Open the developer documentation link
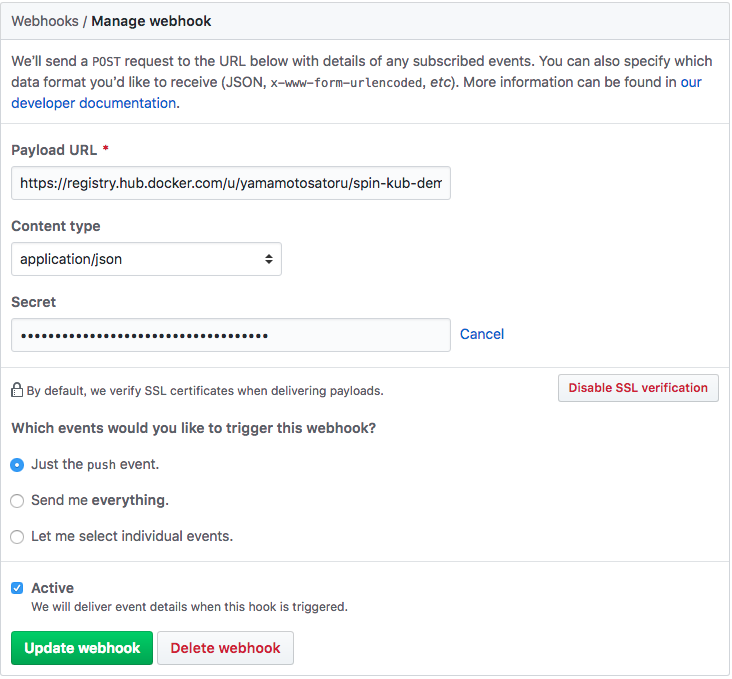Screen dimensions: 732x679 coord(94,103)
